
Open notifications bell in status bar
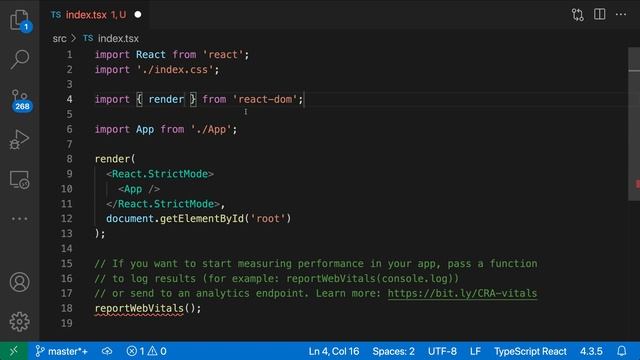(622, 351)
